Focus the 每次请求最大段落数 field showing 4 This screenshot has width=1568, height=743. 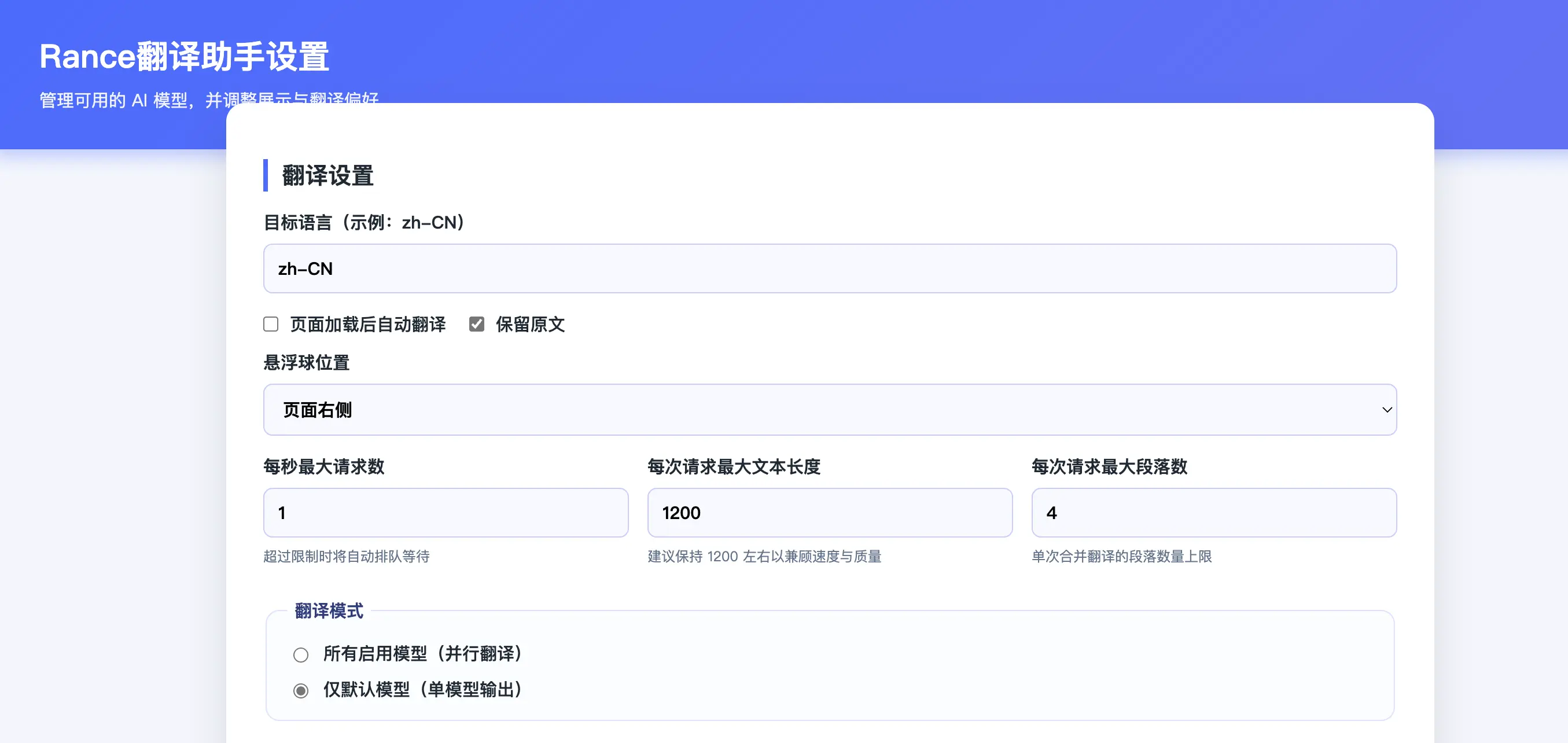[x=1213, y=513]
